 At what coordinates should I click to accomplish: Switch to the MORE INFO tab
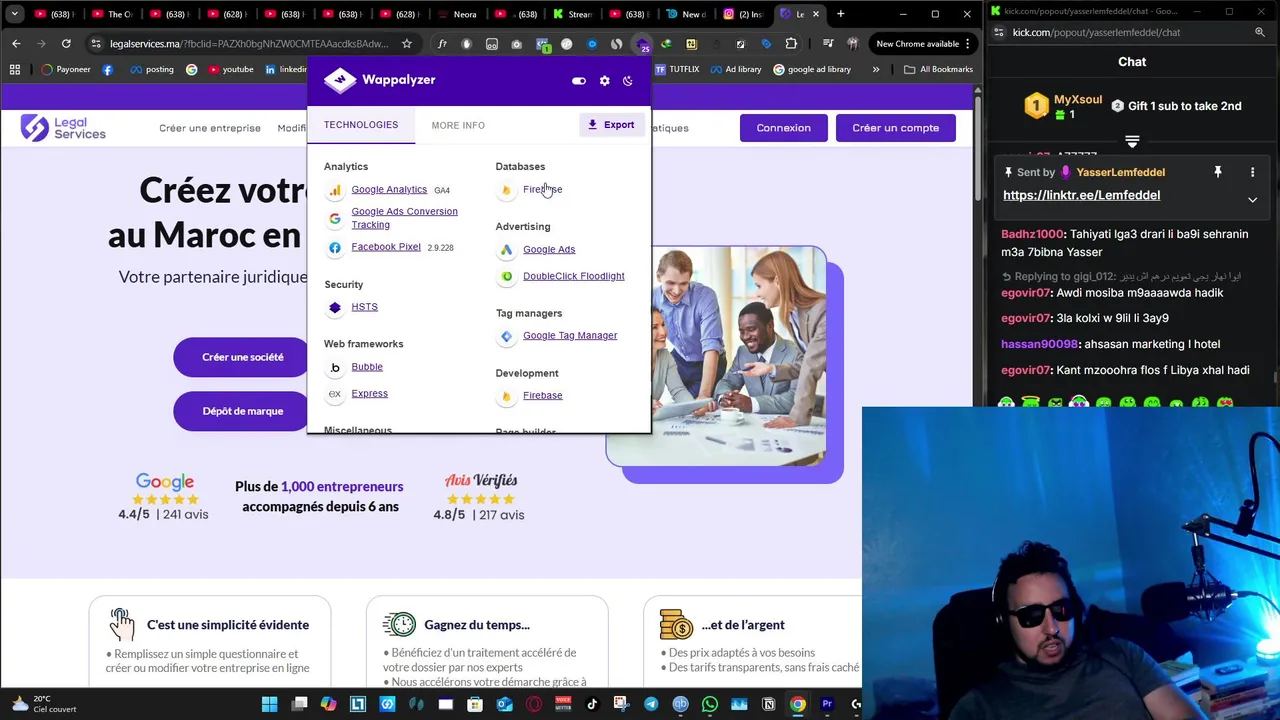pyautogui.click(x=458, y=125)
